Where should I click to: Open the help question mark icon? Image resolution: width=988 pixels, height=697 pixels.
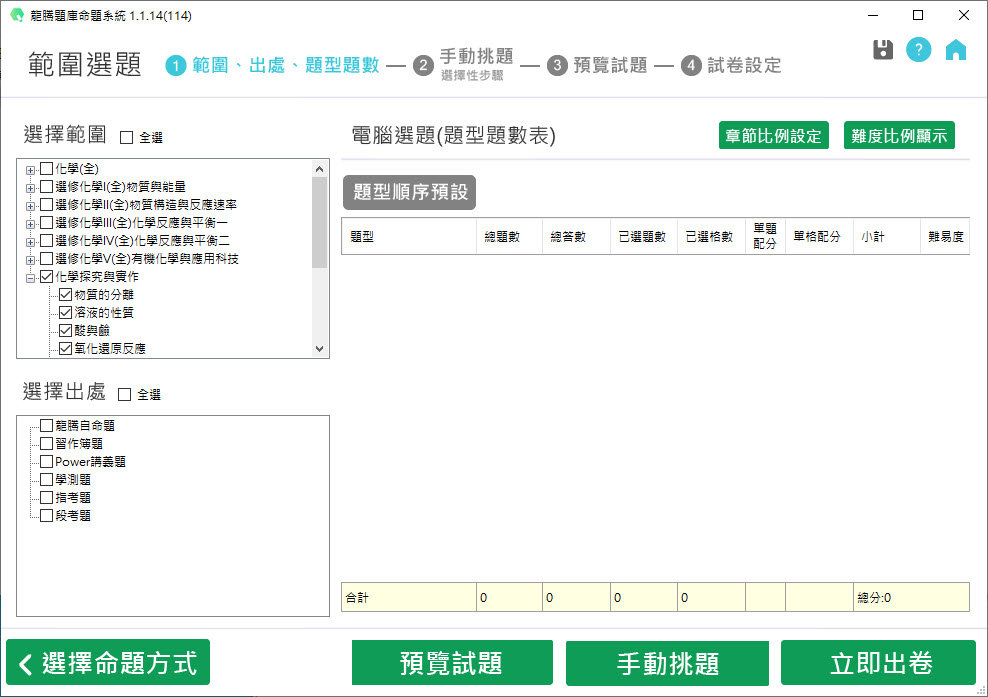click(919, 50)
